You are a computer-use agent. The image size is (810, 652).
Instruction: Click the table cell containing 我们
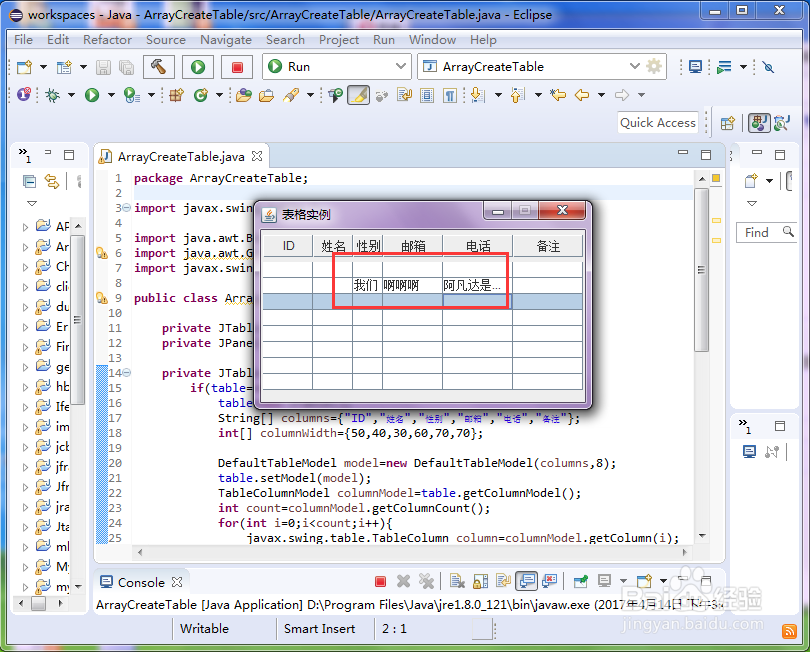coord(366,285)
